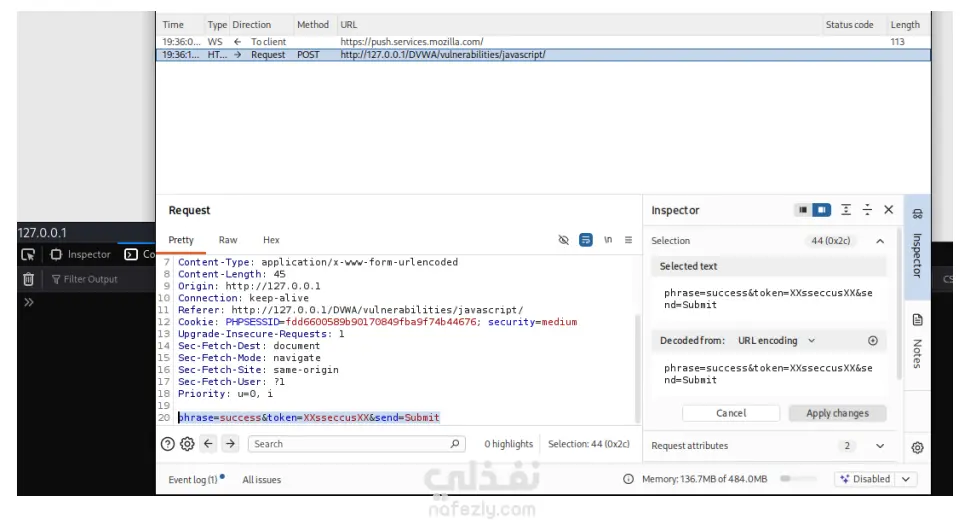Viewport: 963px width, 520px height.
Task: Collapse the Selection section chevron
Action: [880, 241]
